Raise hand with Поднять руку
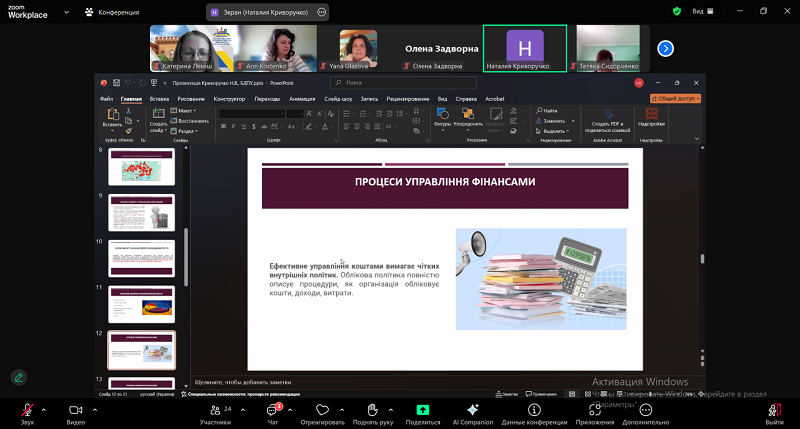The image size is (800, 429). [x=372, y=410]
